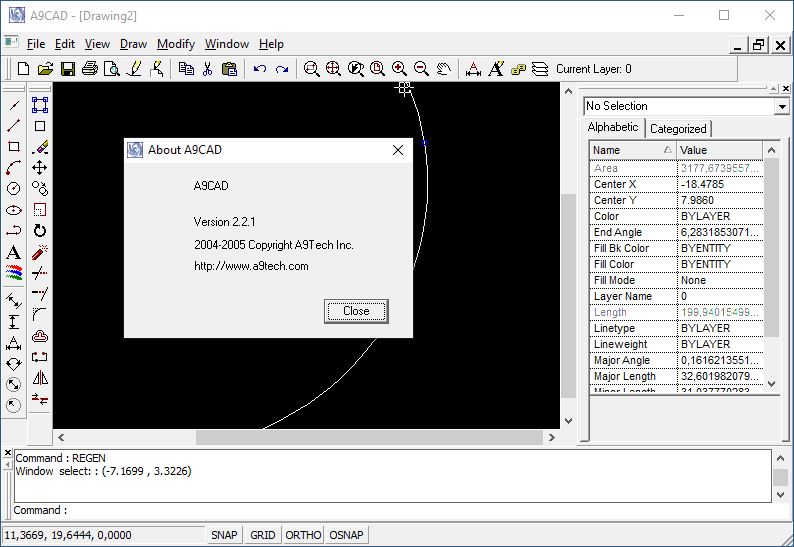Choose the Fillet corner tool
794x547 pixels.
[x=40, y=315]
